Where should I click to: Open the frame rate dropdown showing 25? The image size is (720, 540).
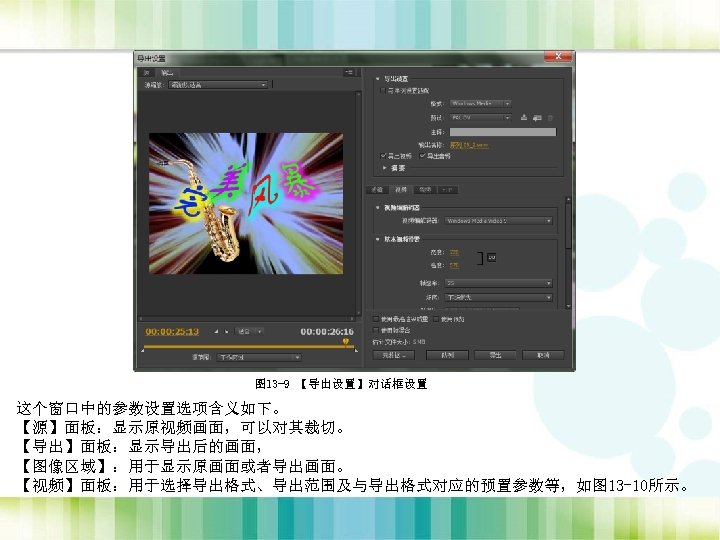499,283
